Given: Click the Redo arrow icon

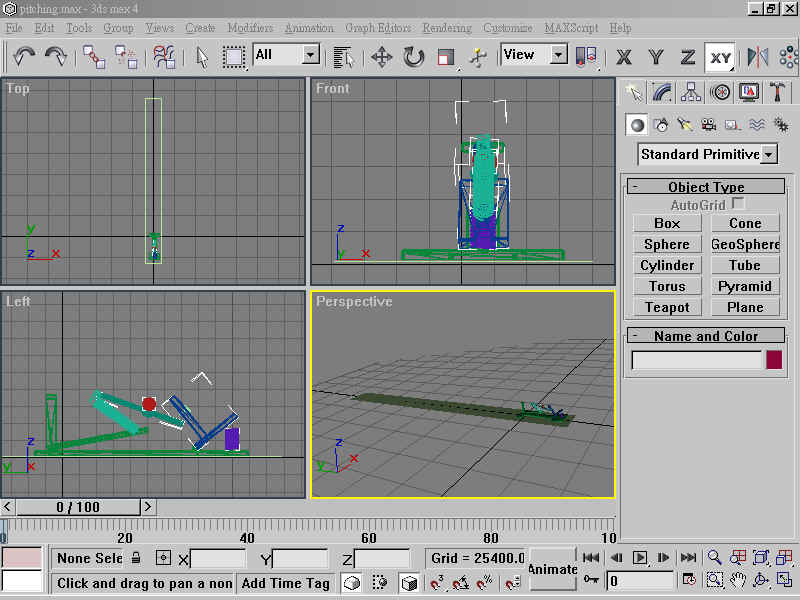Looking at the screenshot, I should [56, 56].
